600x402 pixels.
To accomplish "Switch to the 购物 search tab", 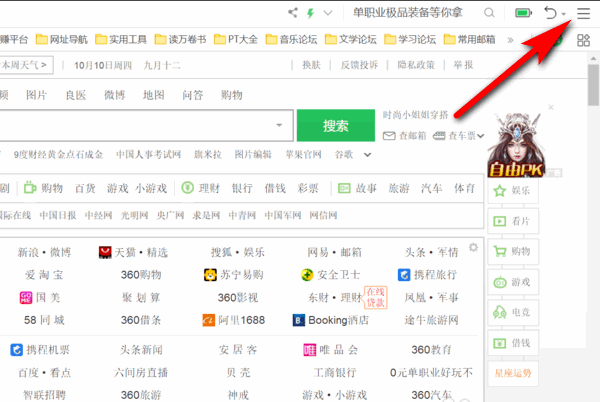I will point(232,95).
